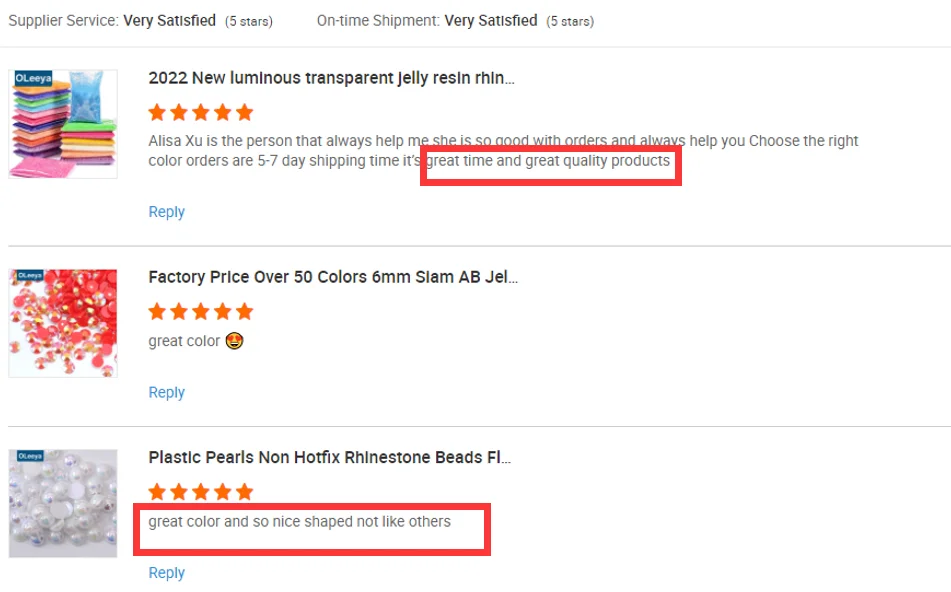The height and width of the screenshot is (592, 951).
Task: Click the star rating of the jelly resin review
Action: (x=200, y=112)
